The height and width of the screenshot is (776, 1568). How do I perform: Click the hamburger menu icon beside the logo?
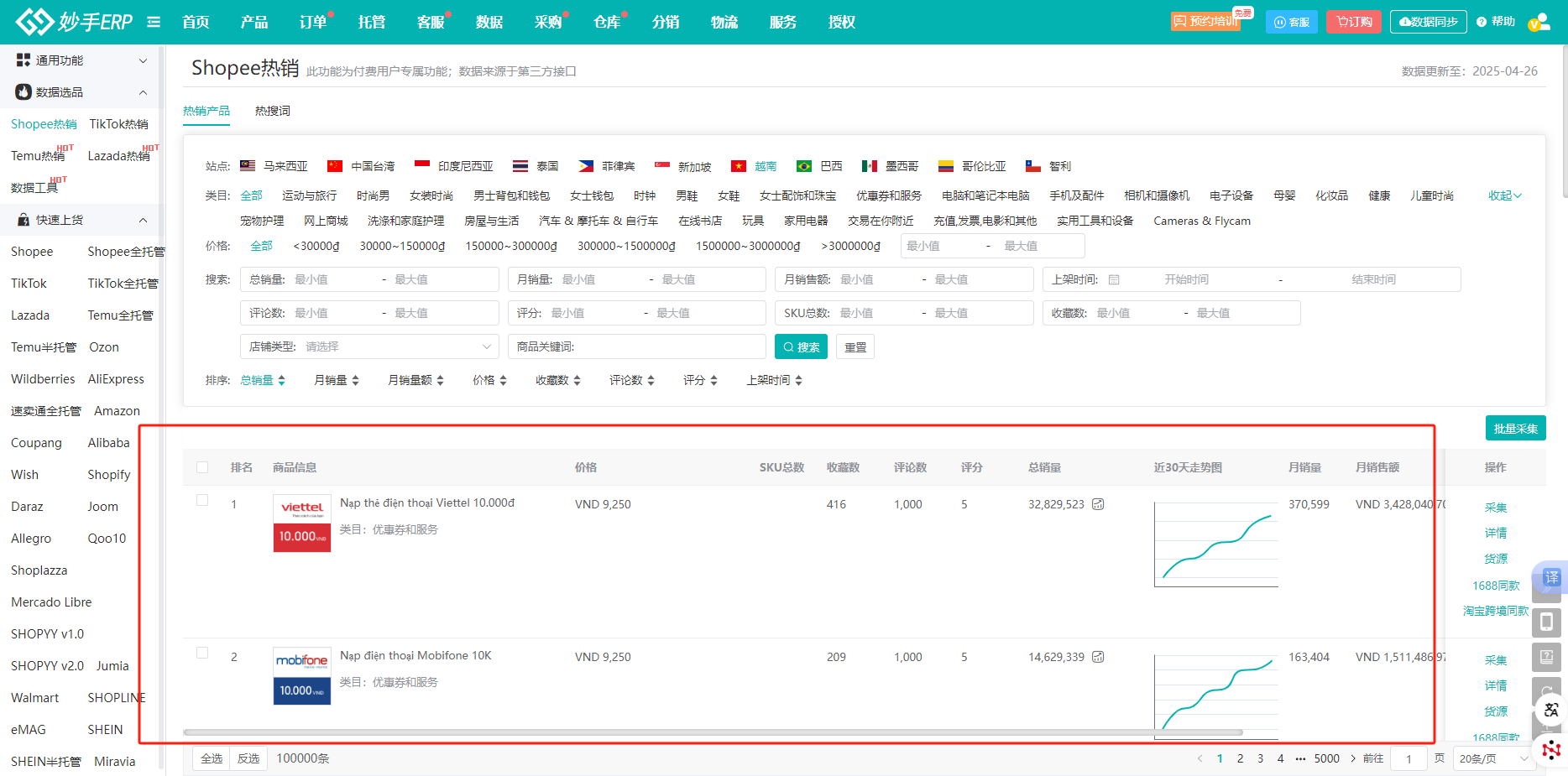pyautogui.click(x=154, y=22)
